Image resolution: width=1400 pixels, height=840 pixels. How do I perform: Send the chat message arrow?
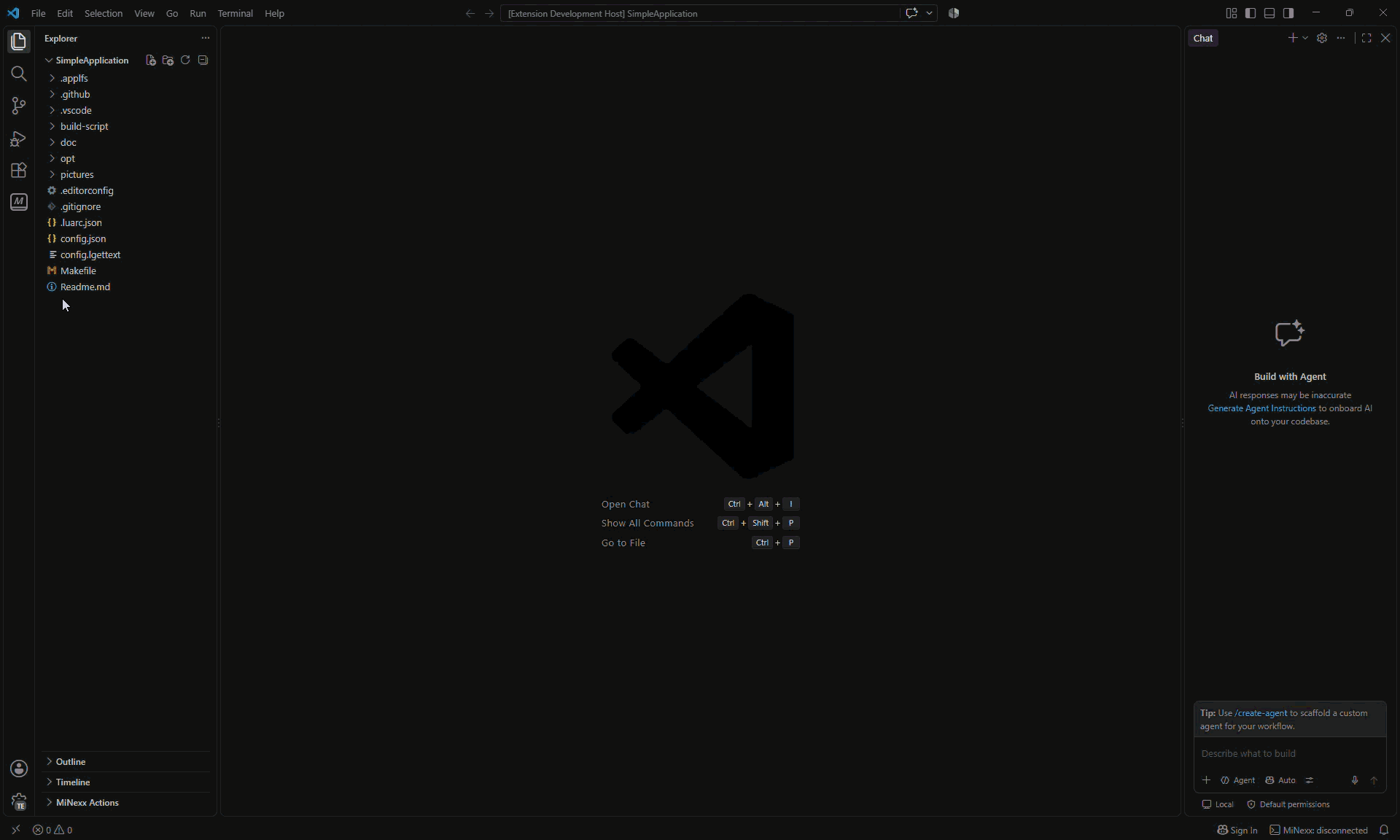pos(1374,780)
